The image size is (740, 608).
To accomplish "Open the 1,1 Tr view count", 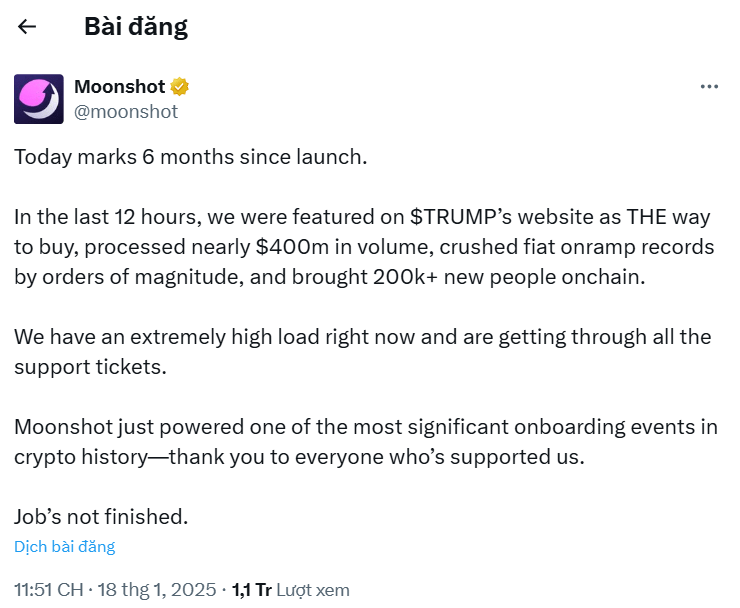I will point(252,590).
